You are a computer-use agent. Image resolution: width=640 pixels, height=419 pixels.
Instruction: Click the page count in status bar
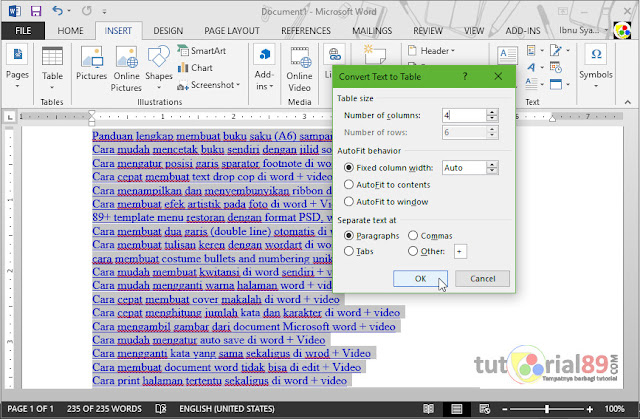31,409
